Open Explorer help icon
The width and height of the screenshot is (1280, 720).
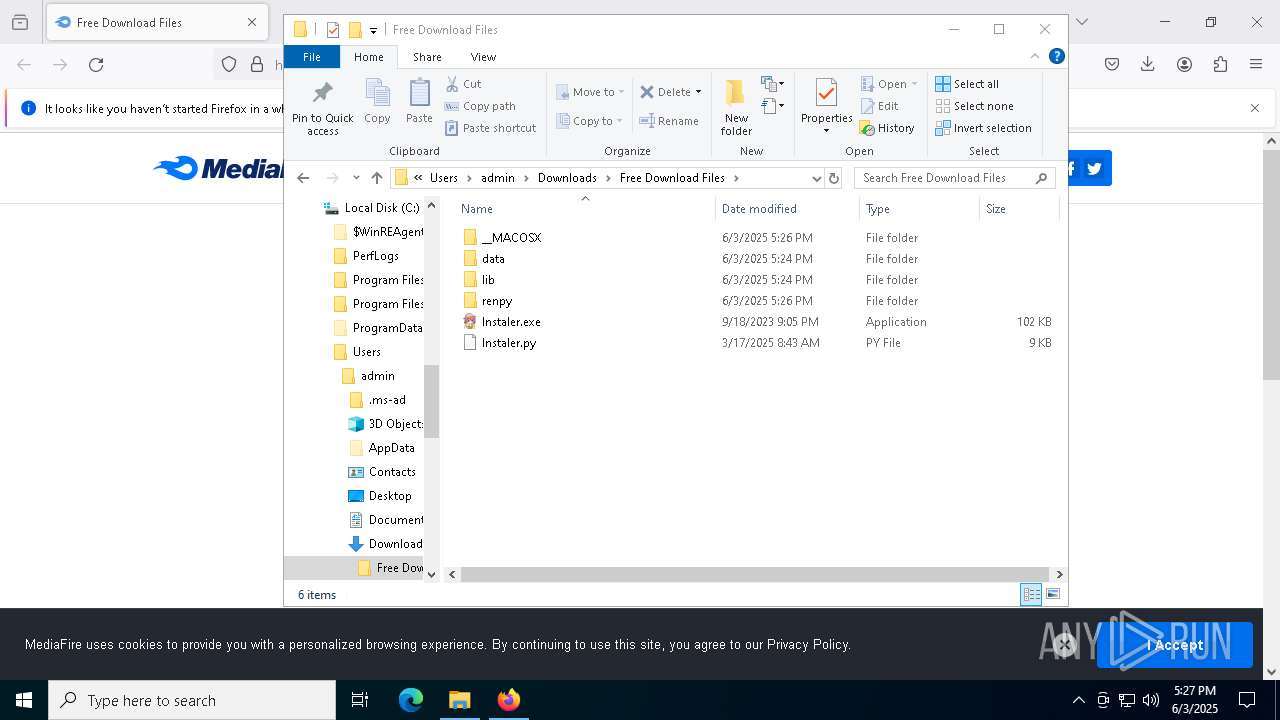pos(1056,56)
